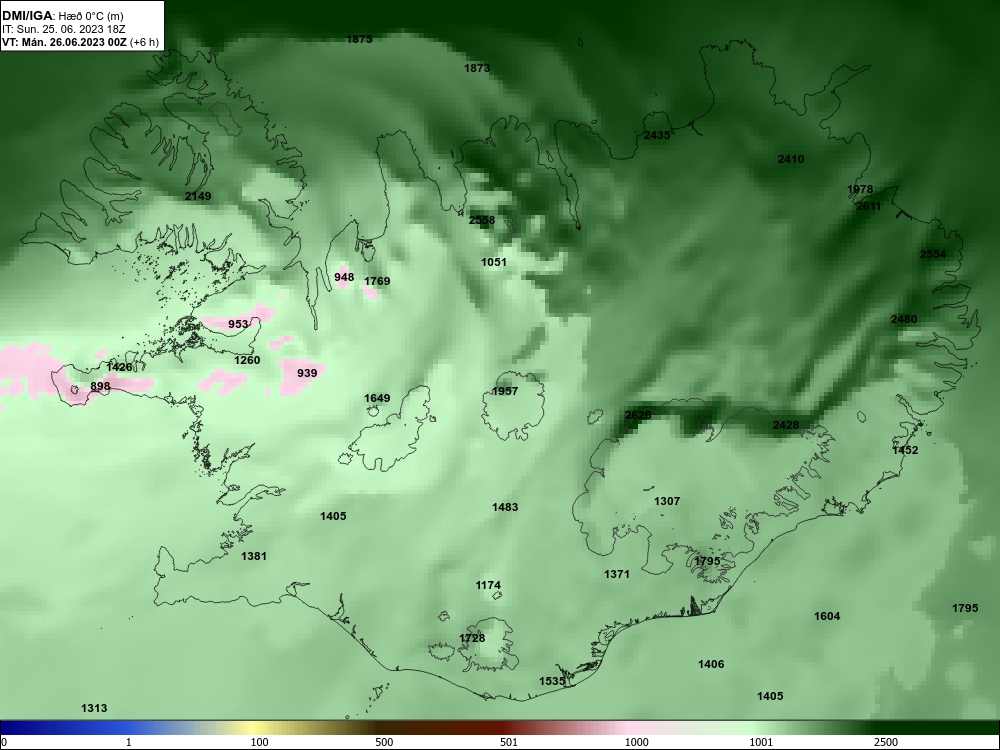Click the 953 map value
Viewport: 1000px width, 750px height.
pos(238,325)
